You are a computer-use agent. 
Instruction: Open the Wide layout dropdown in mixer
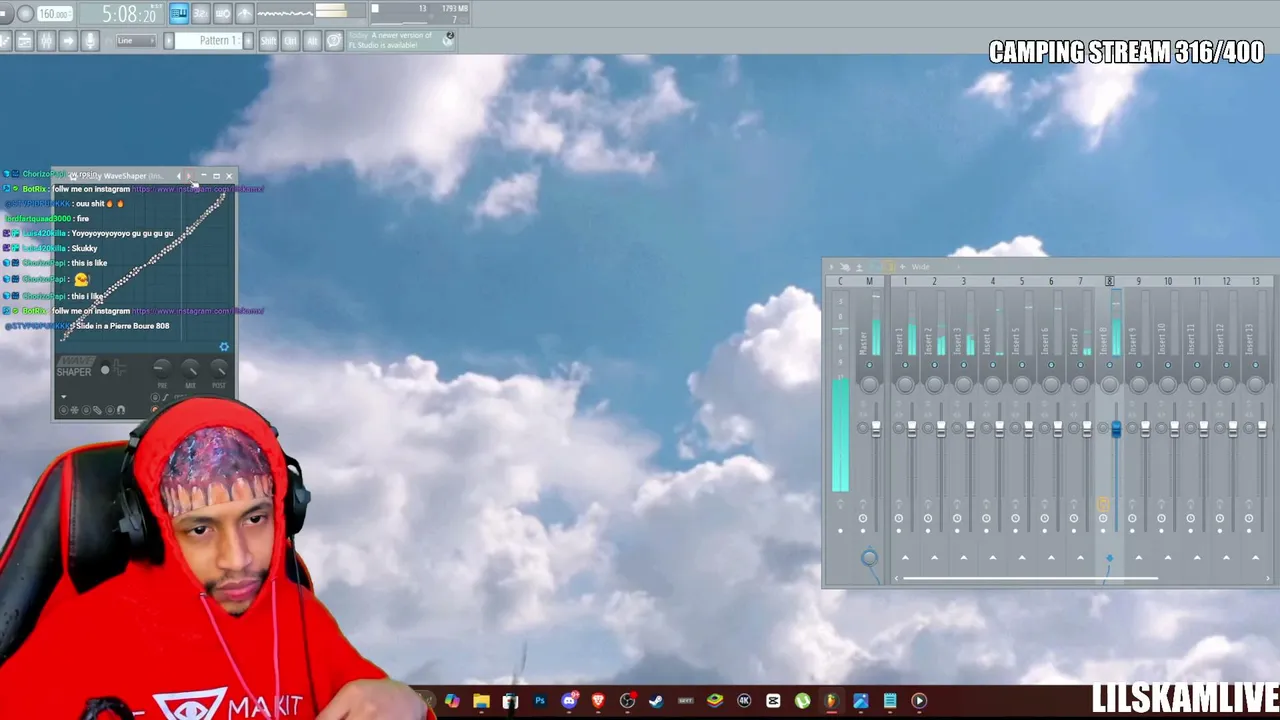point(920,267)
